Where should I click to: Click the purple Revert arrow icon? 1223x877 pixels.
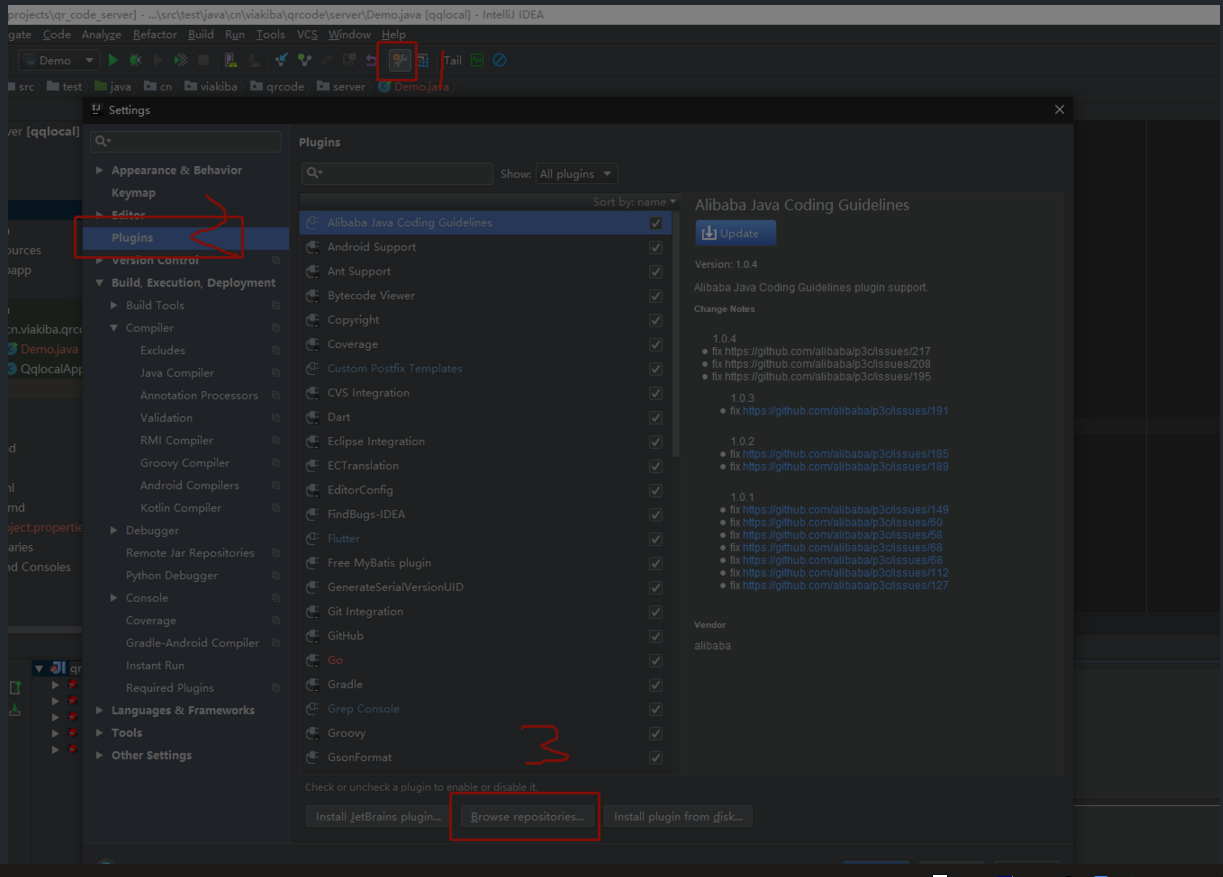tap(370, 60)
